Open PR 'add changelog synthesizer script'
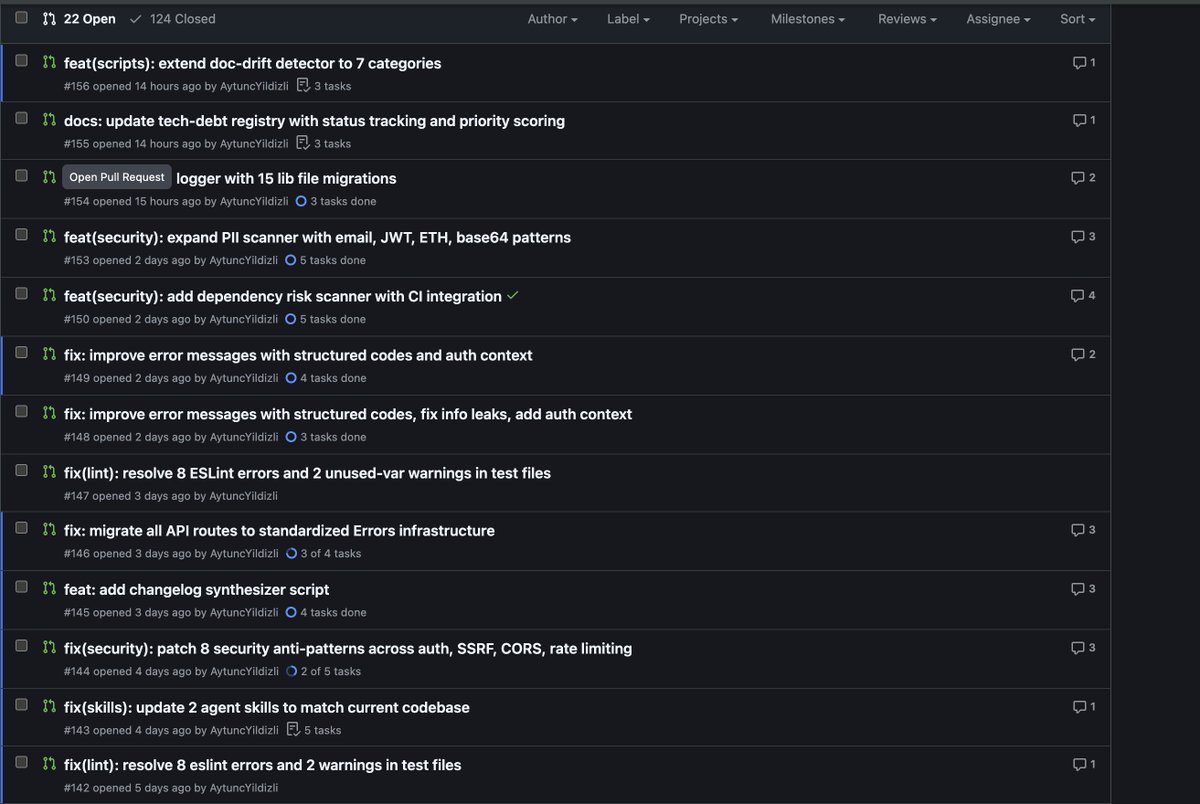This screenshot has width=1200, height=804. click(196, 590)
